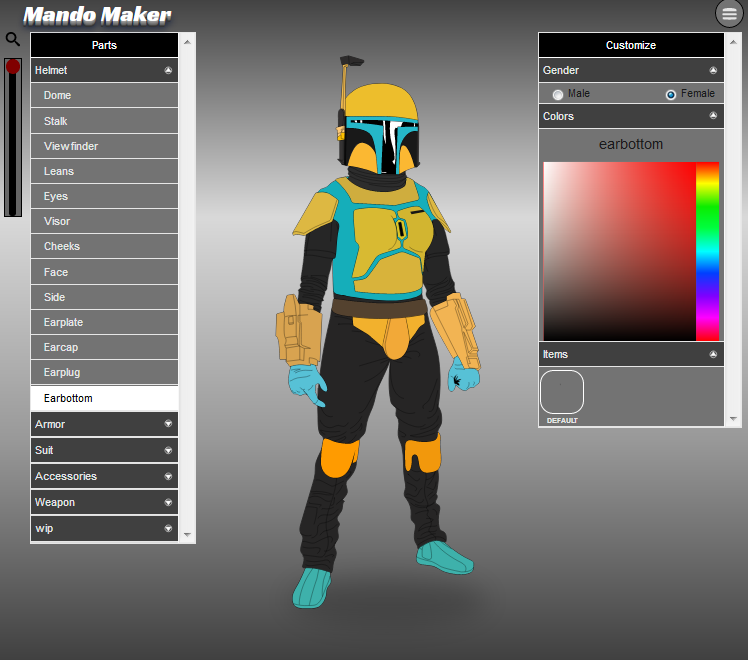Screen dimensions: 748x660
Task: Collapse the Gender section
Action: (x=631, y=70)
